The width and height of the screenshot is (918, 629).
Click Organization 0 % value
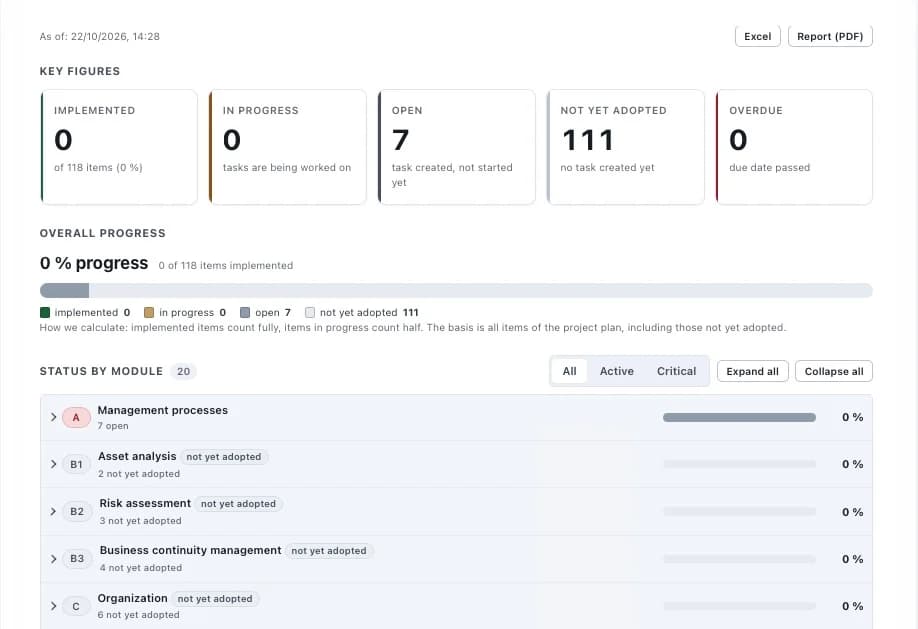[x=852, y=606]
